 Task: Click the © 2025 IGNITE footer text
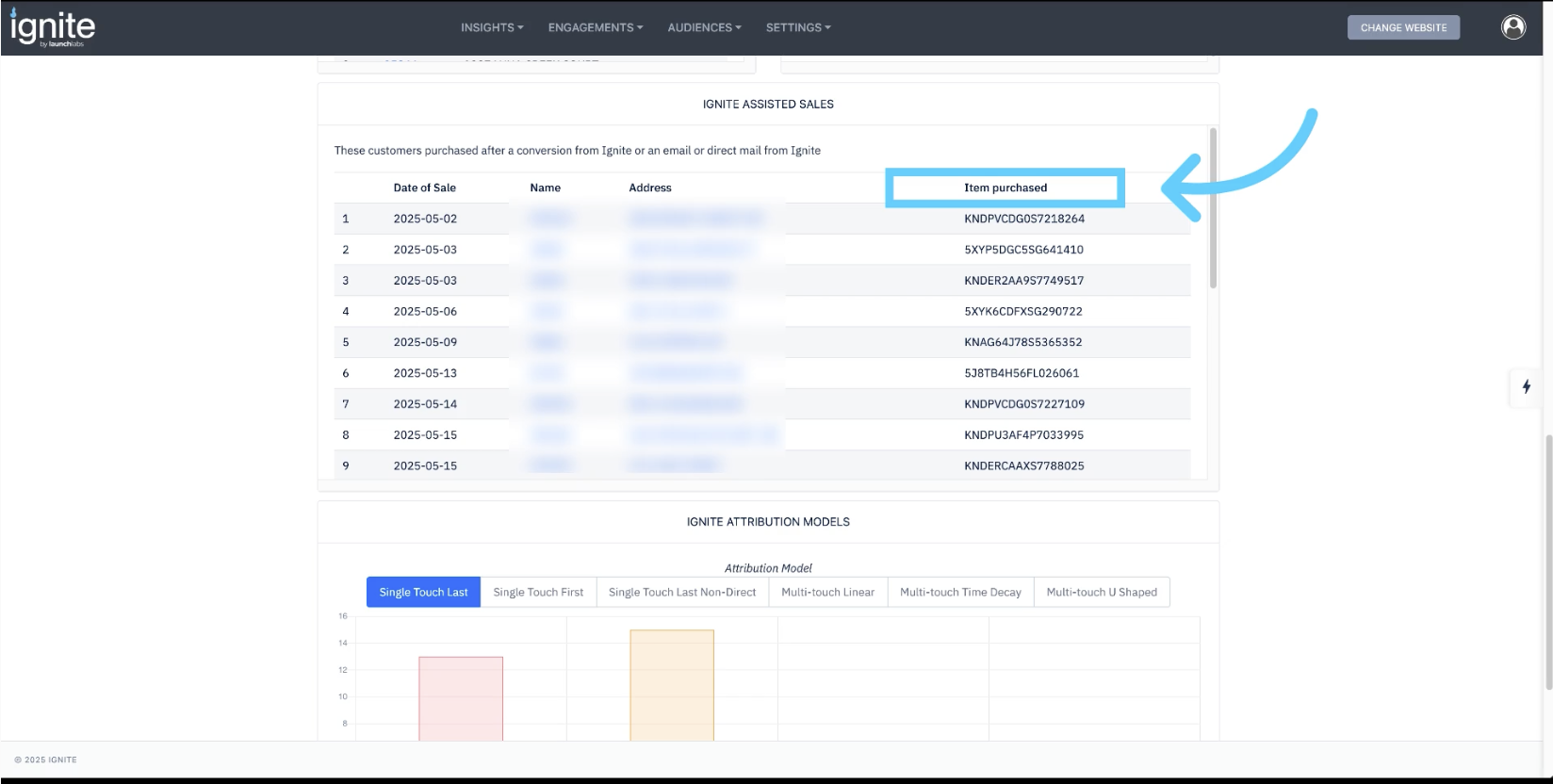point(46,759)
